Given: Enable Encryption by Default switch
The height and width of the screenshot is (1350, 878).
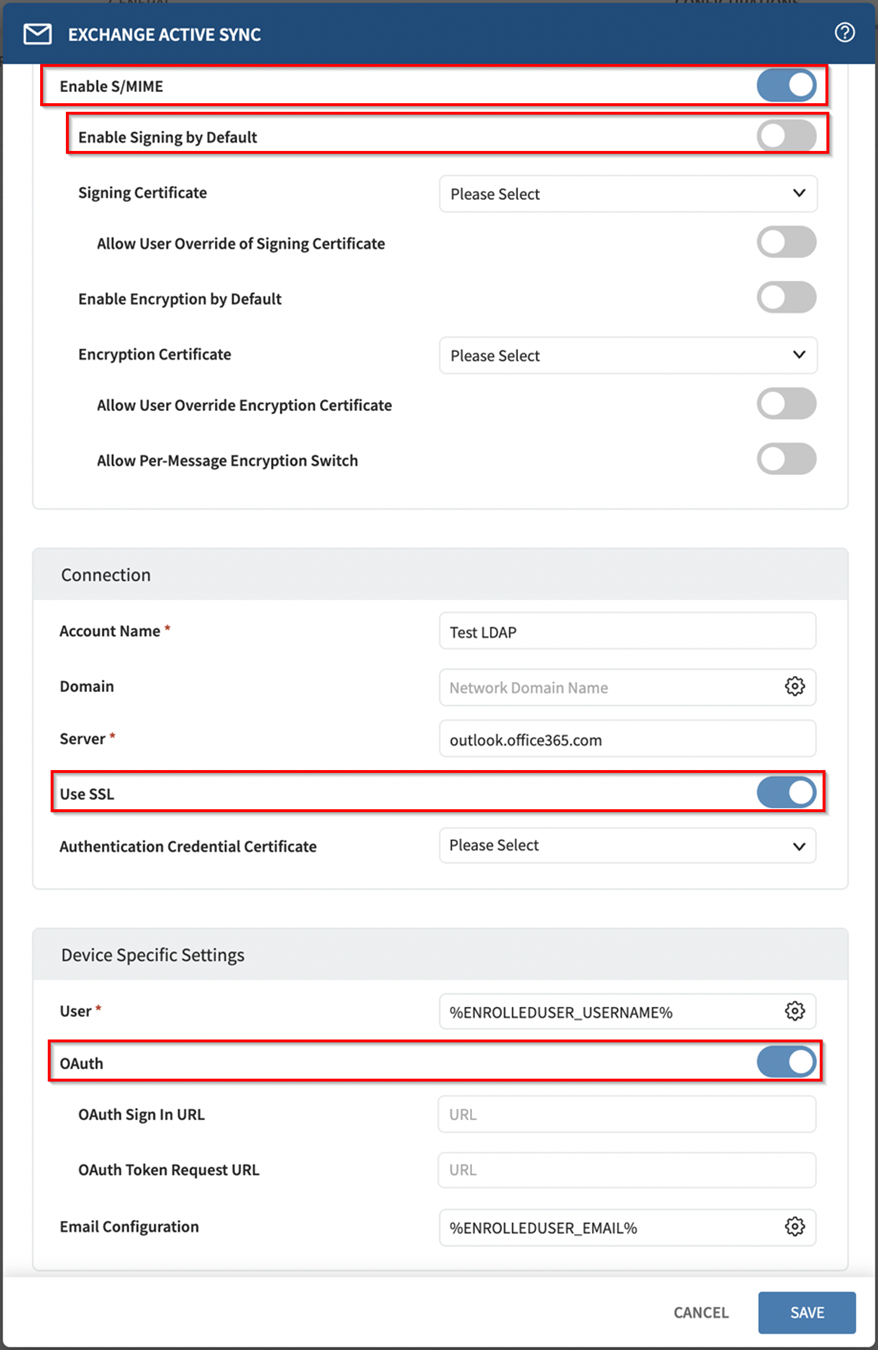Looking at the screenshot, I should (786, 298).
